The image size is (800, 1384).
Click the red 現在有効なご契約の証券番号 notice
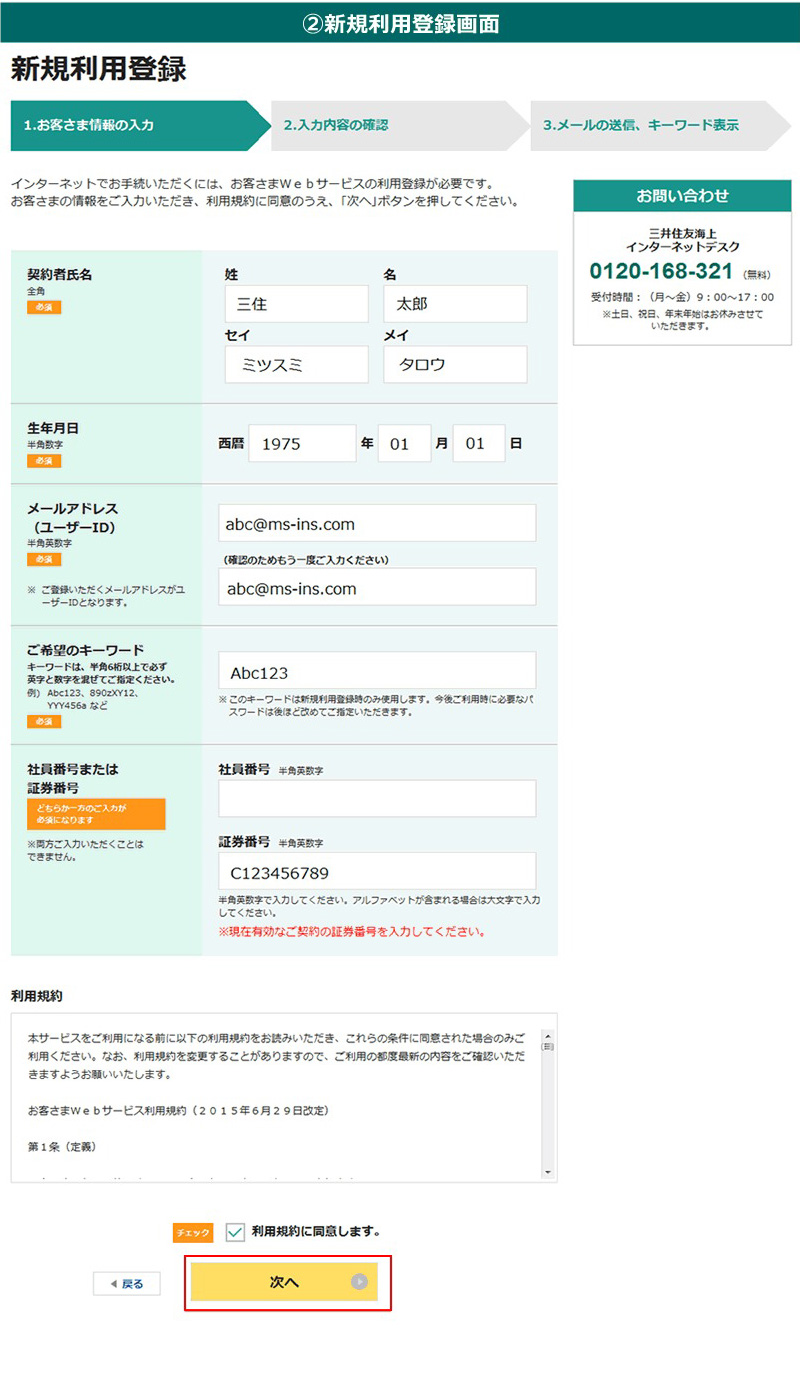(352, 932)
